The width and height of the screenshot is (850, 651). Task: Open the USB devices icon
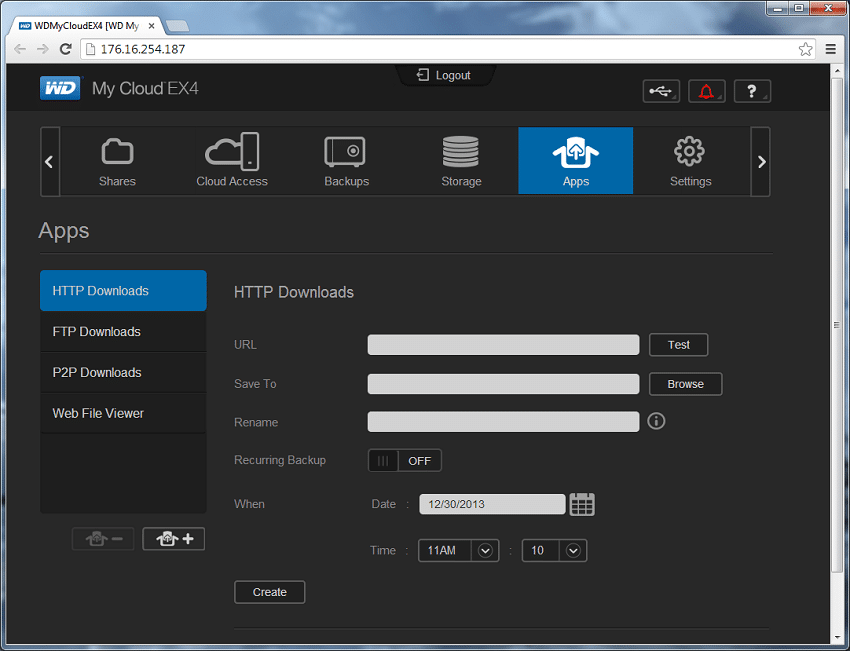coord(661,91)
